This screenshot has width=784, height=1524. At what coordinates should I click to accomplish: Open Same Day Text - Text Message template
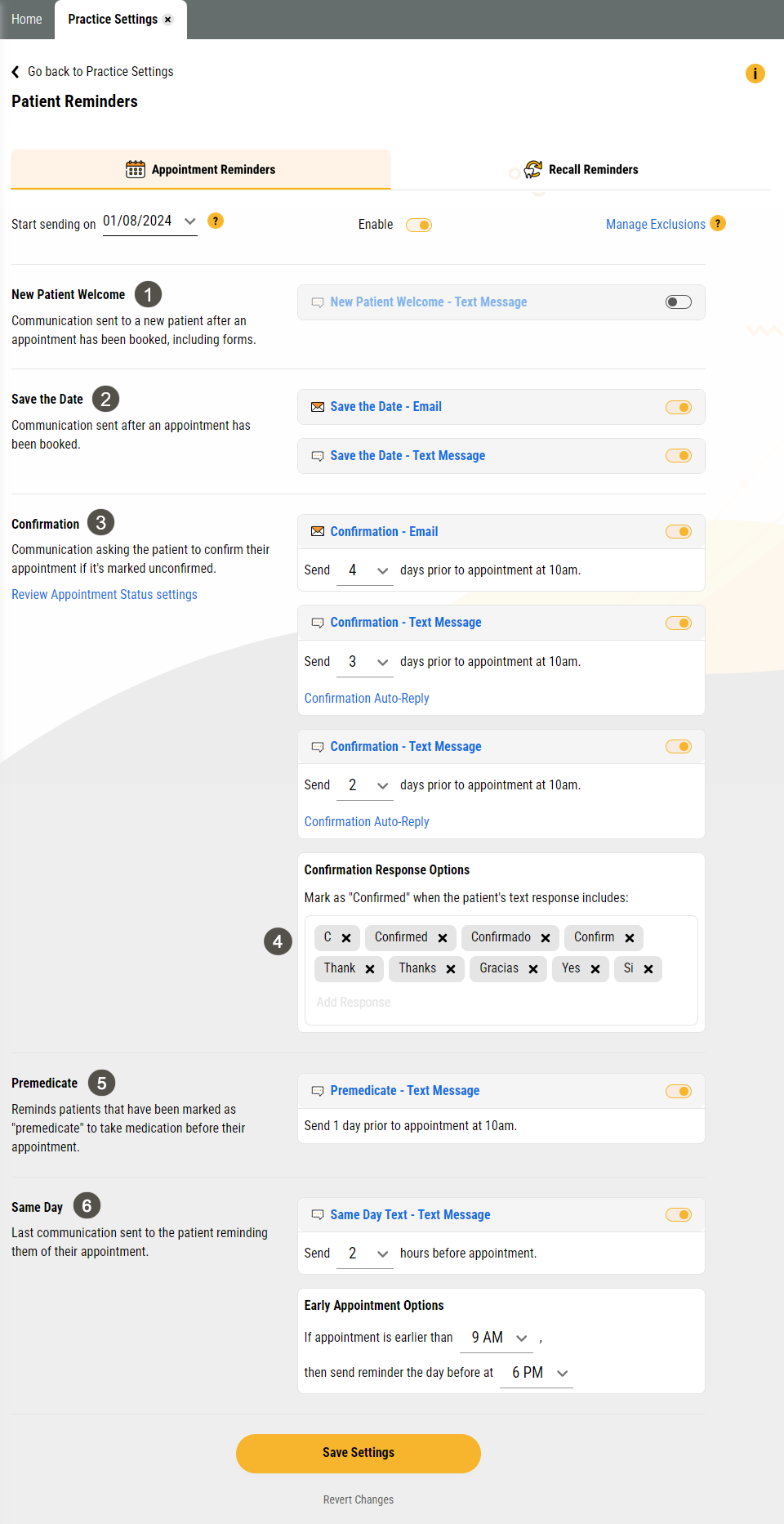click(410, 1215)
